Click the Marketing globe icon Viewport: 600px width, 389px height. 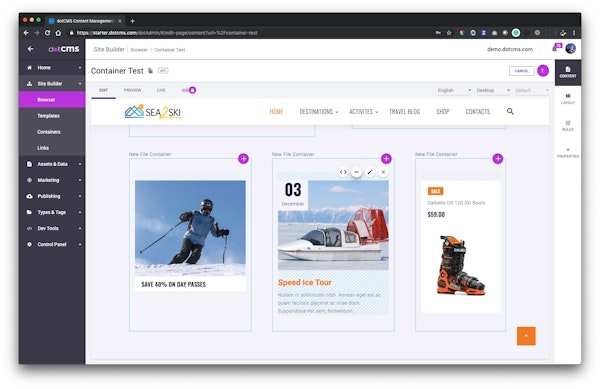(29, 180)
